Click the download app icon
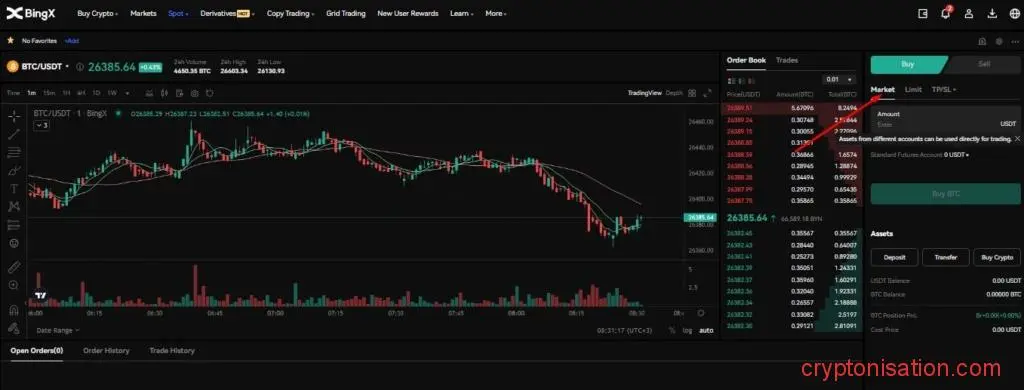 coord(993,13)
